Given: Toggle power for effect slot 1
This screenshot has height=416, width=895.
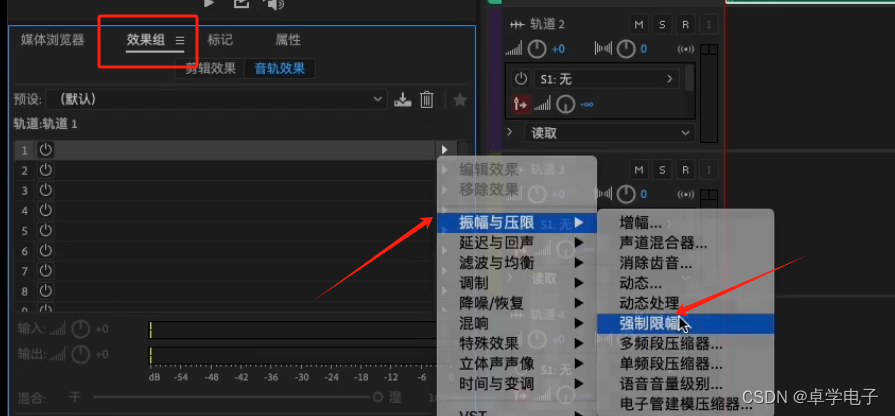Looking at the screenshot, I should click(45, 150).
